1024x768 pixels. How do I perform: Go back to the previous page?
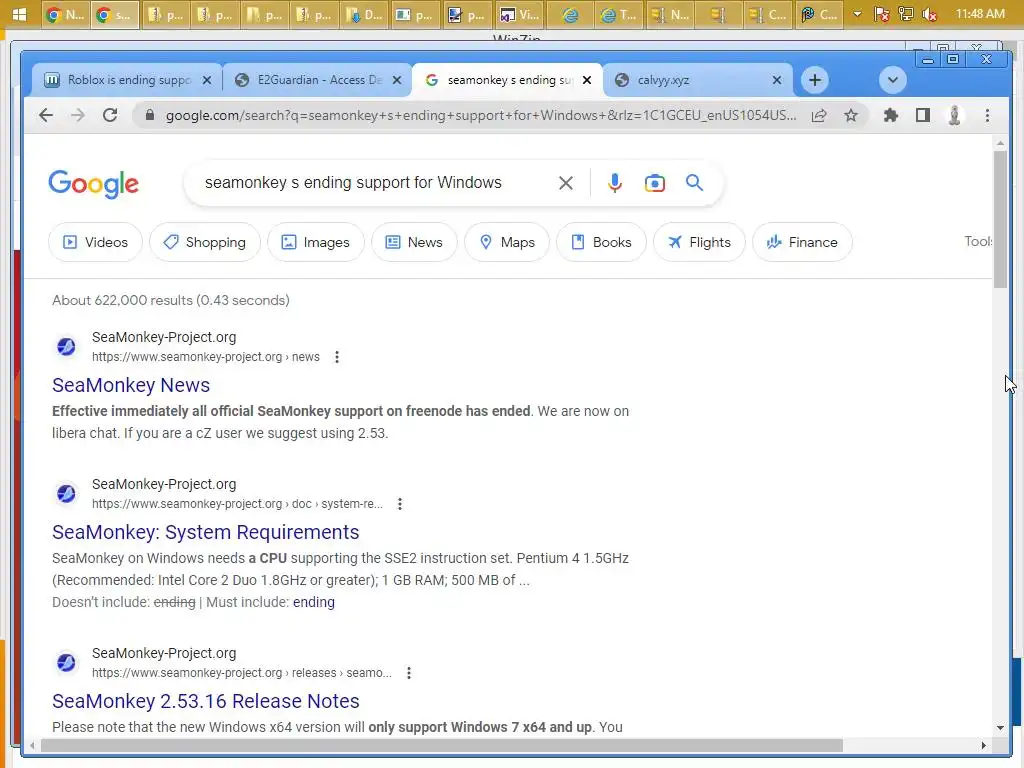click(x=46, y=116)
